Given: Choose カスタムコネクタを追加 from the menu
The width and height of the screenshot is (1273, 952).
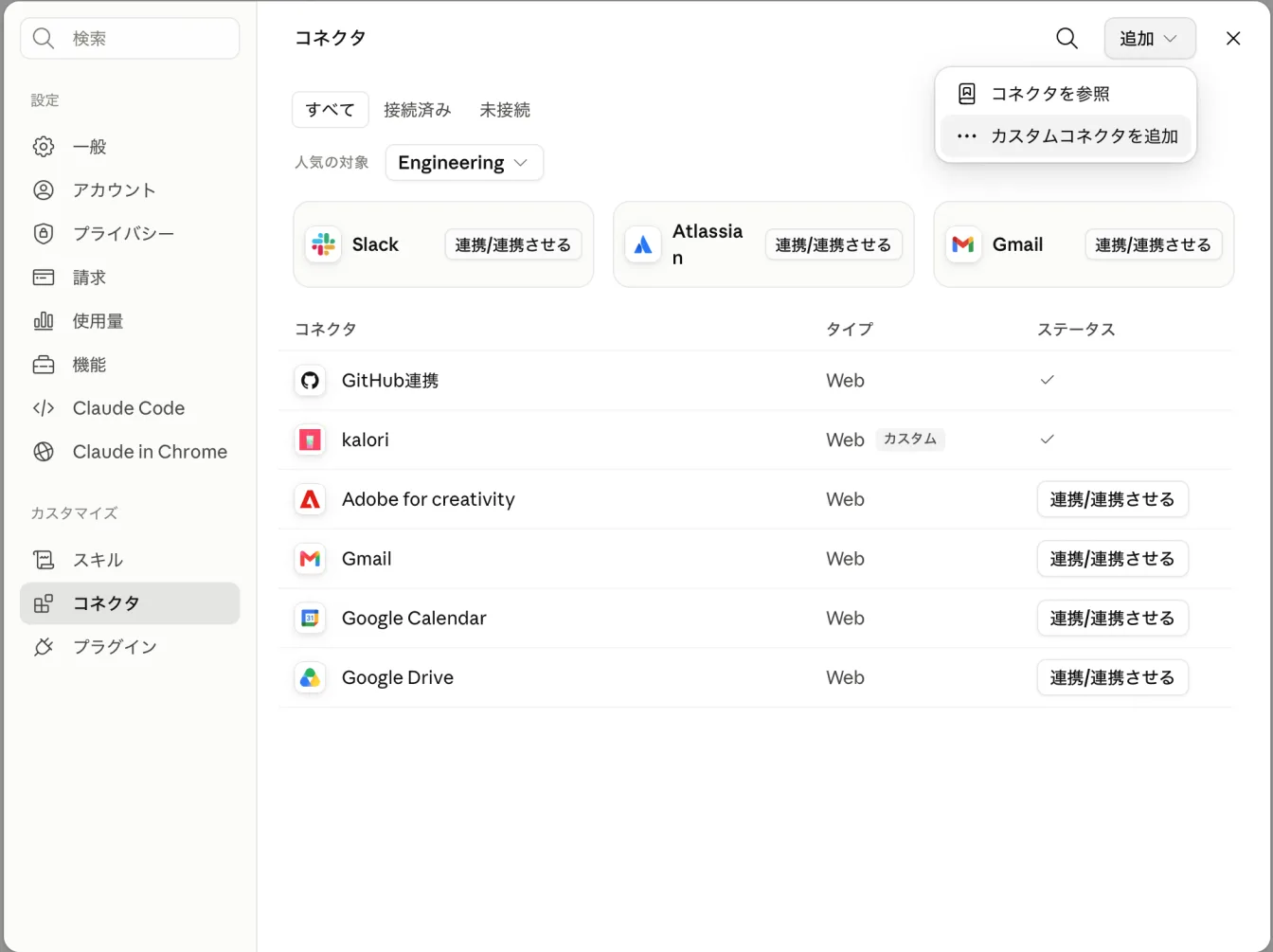Looking at the screenshot, I should click(x=1066, y=135).
